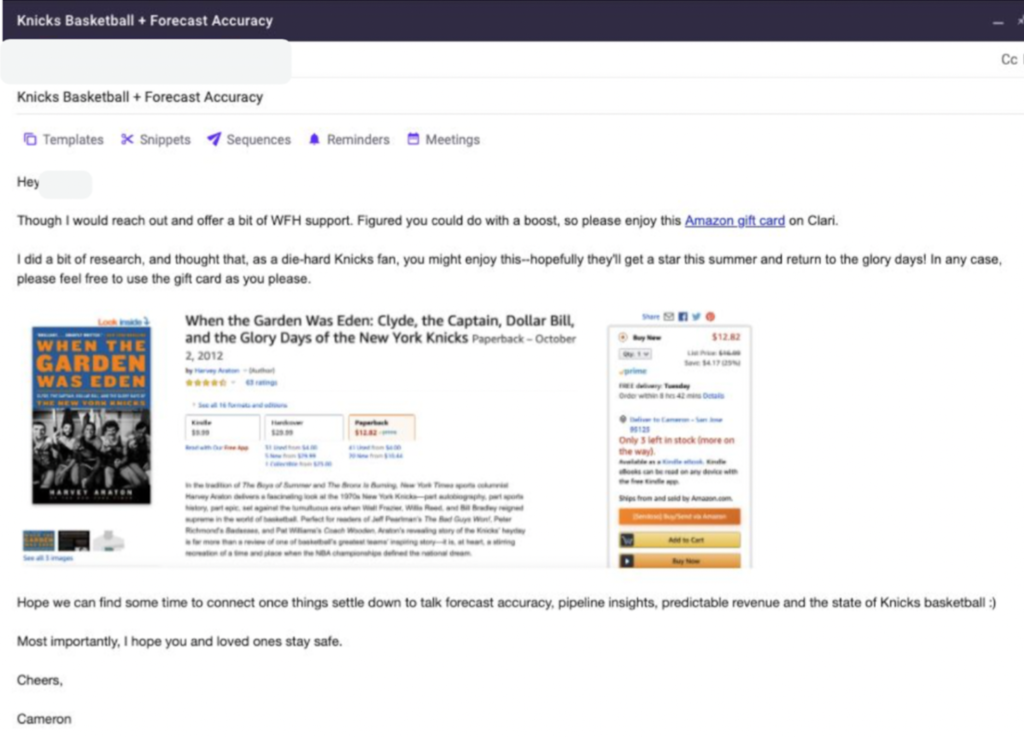Follow the Amazon gift card link
The height and width of the screenshot is (737, 1024).
tap(734, 221)
